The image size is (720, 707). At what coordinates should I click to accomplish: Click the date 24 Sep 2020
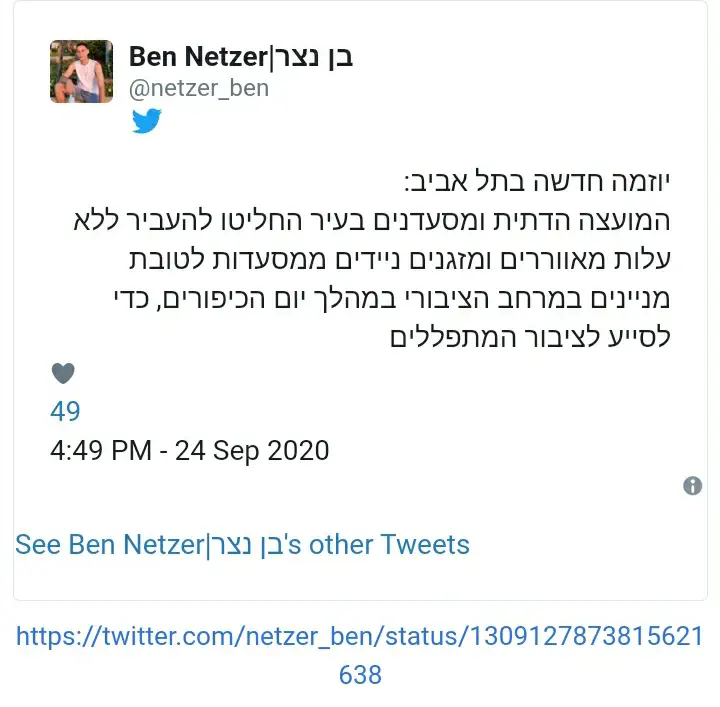(x=252, y=451)
